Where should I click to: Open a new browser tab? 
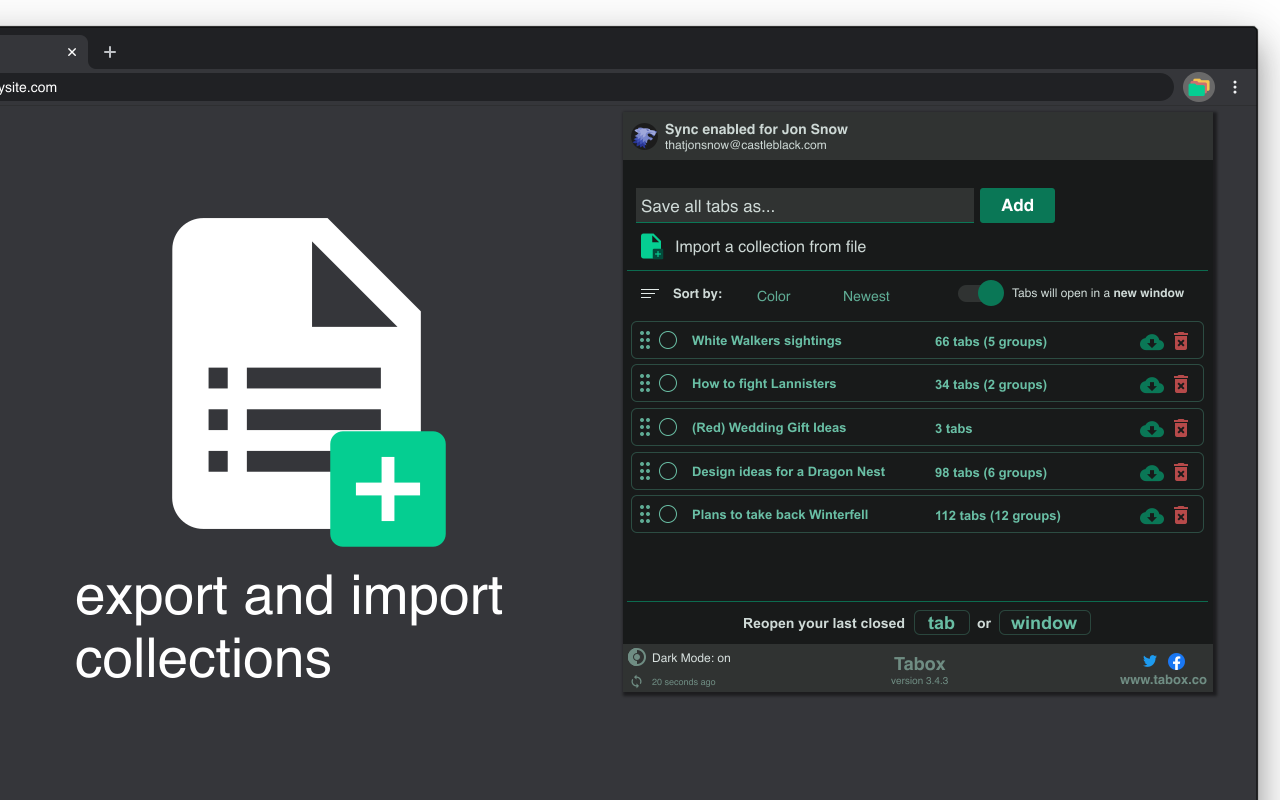pos(110,52)
